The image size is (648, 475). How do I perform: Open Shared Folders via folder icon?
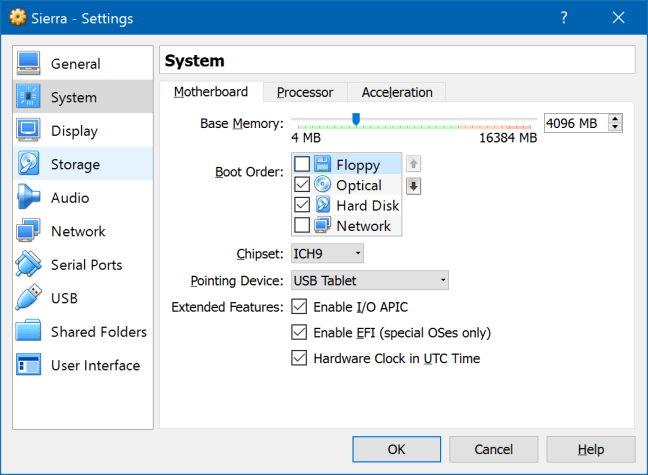pos(28,332)
